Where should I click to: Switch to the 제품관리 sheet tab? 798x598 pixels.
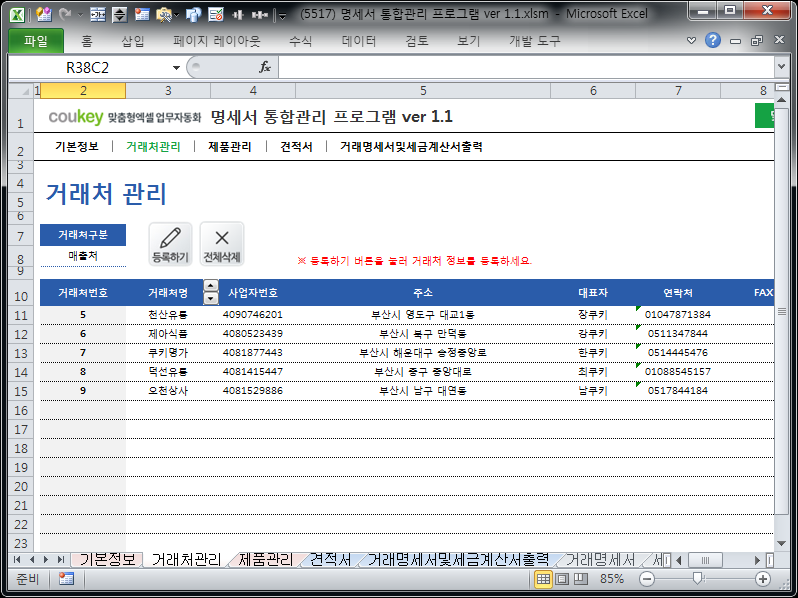coord(266,560)
